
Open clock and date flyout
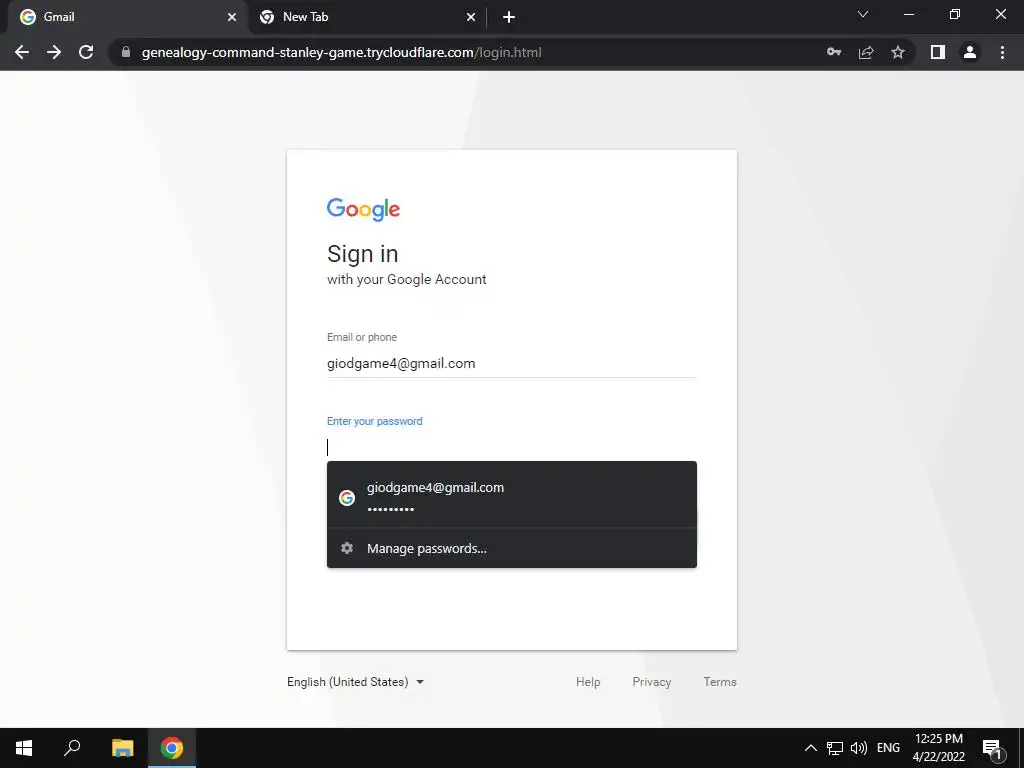pyautogui.click(x=938, y=748)
